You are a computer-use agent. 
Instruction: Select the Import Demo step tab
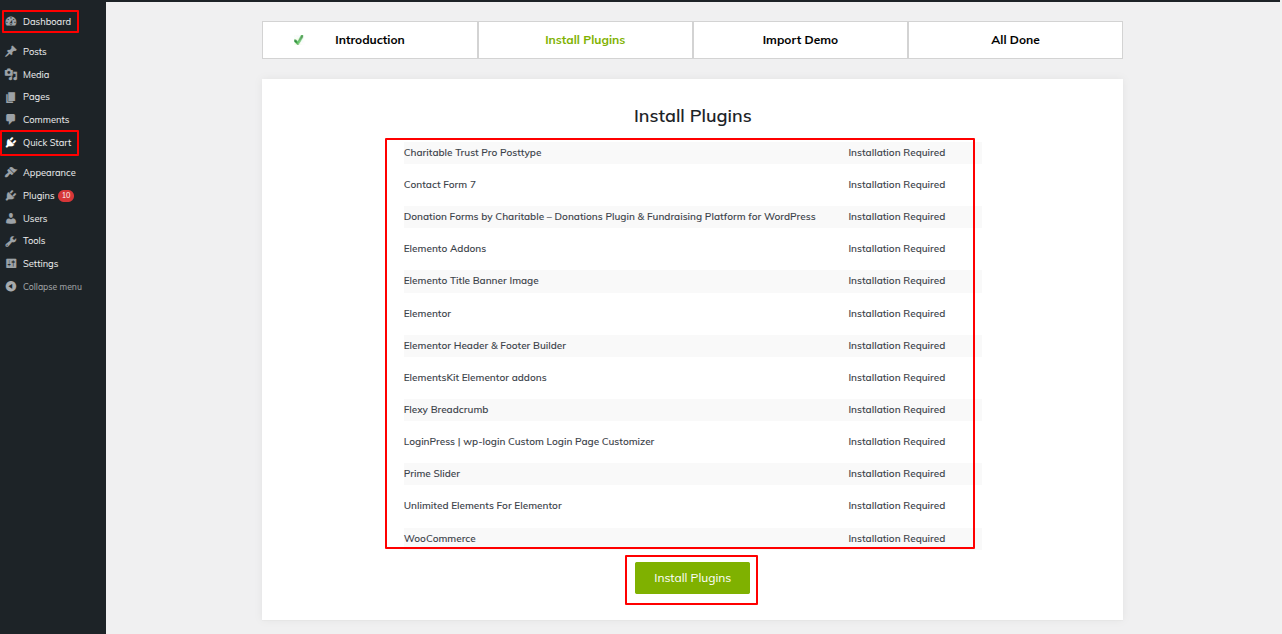800,40
